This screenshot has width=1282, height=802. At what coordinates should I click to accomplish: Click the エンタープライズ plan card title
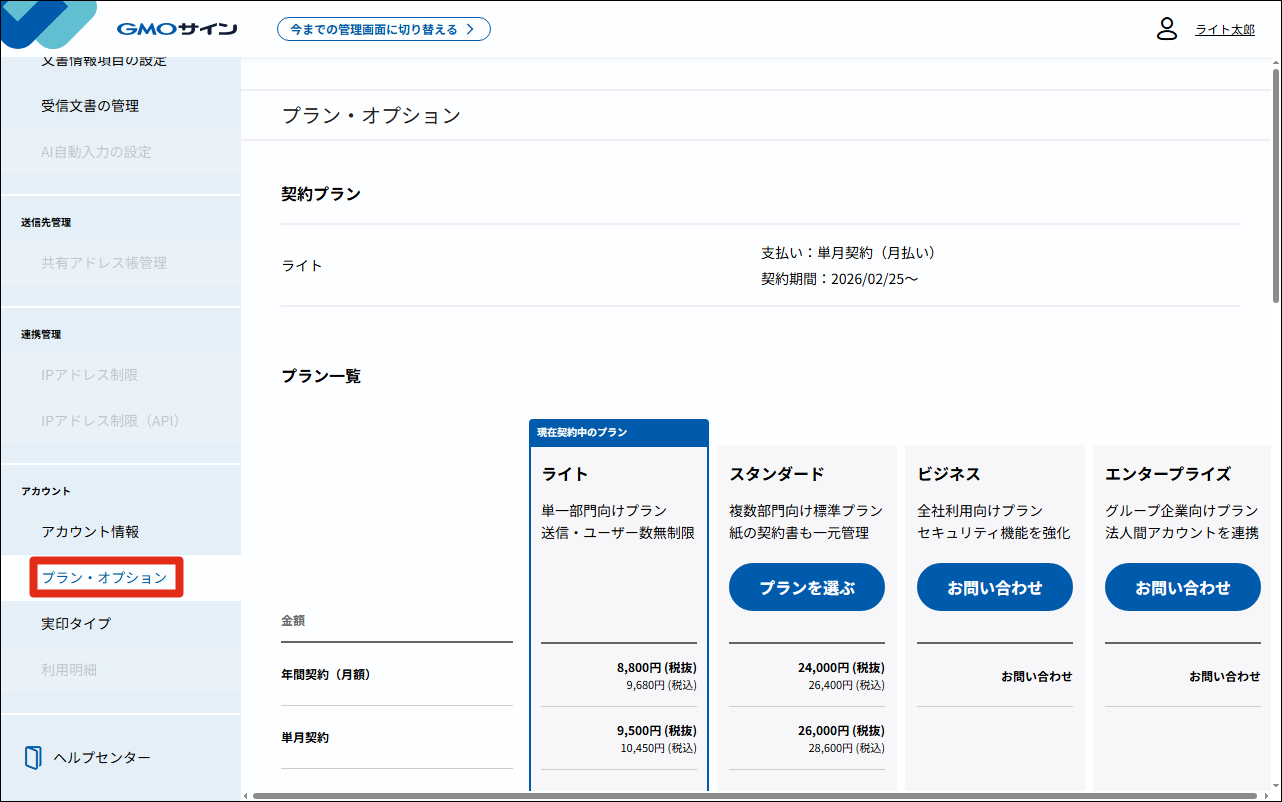[1168, 474]
